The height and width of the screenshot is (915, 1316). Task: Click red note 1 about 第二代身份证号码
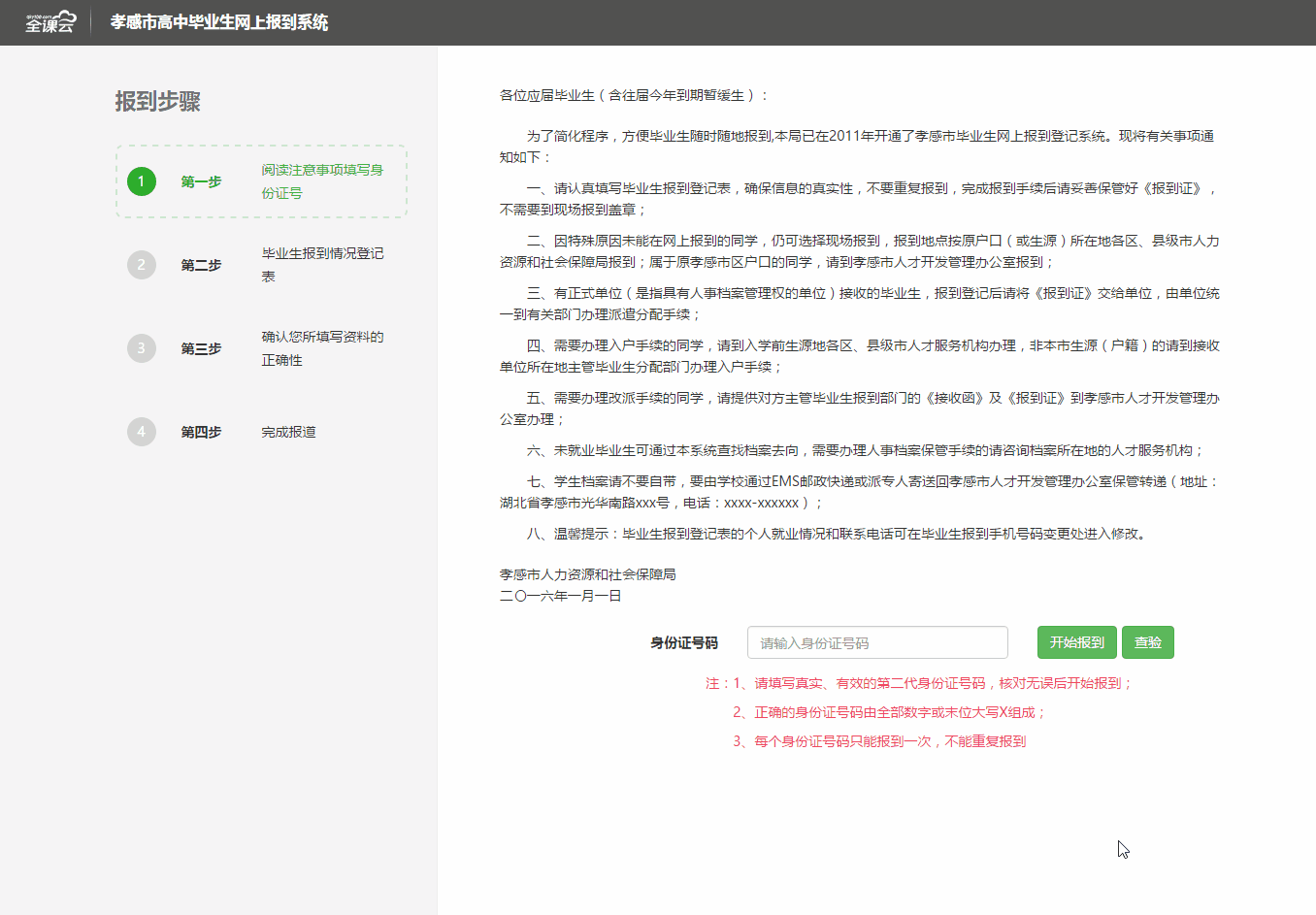click(919, 683)
